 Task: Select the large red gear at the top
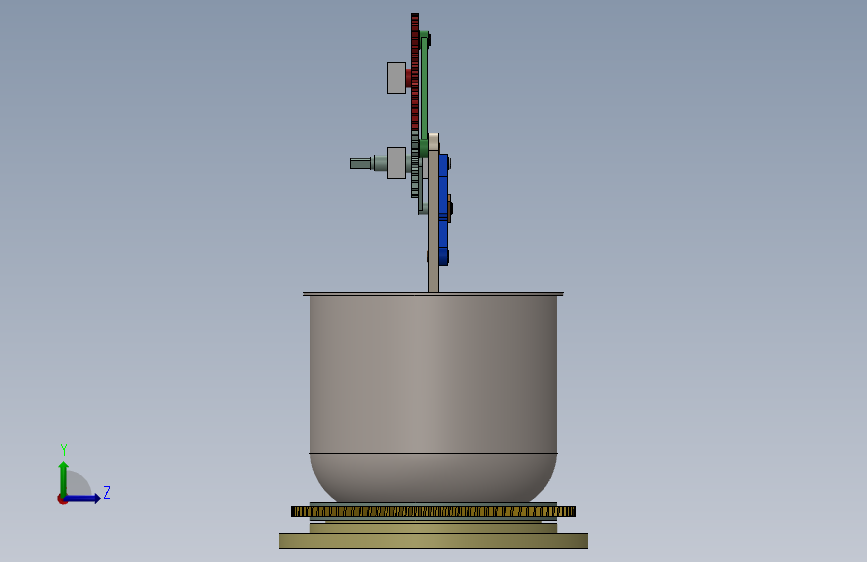pyautogui.click(x=415, y=72)
